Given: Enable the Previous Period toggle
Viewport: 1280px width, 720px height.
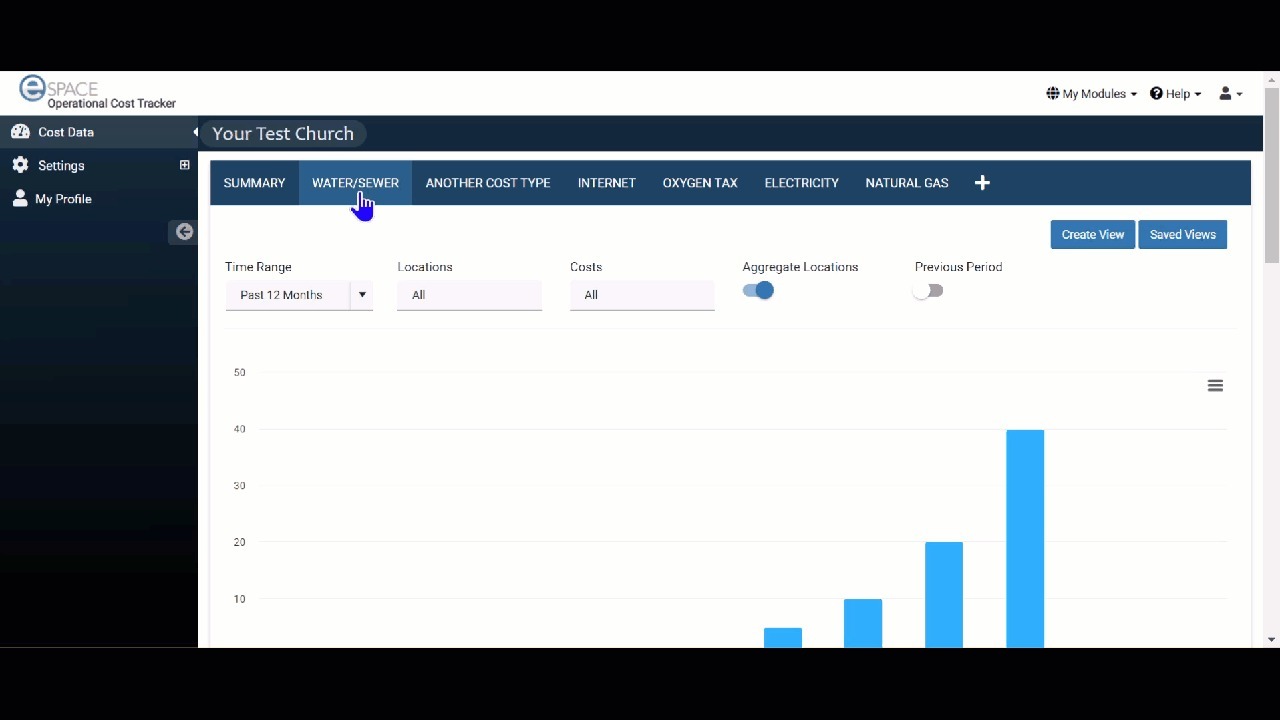Looking at the screenshot, I should (x=928, y=291).
